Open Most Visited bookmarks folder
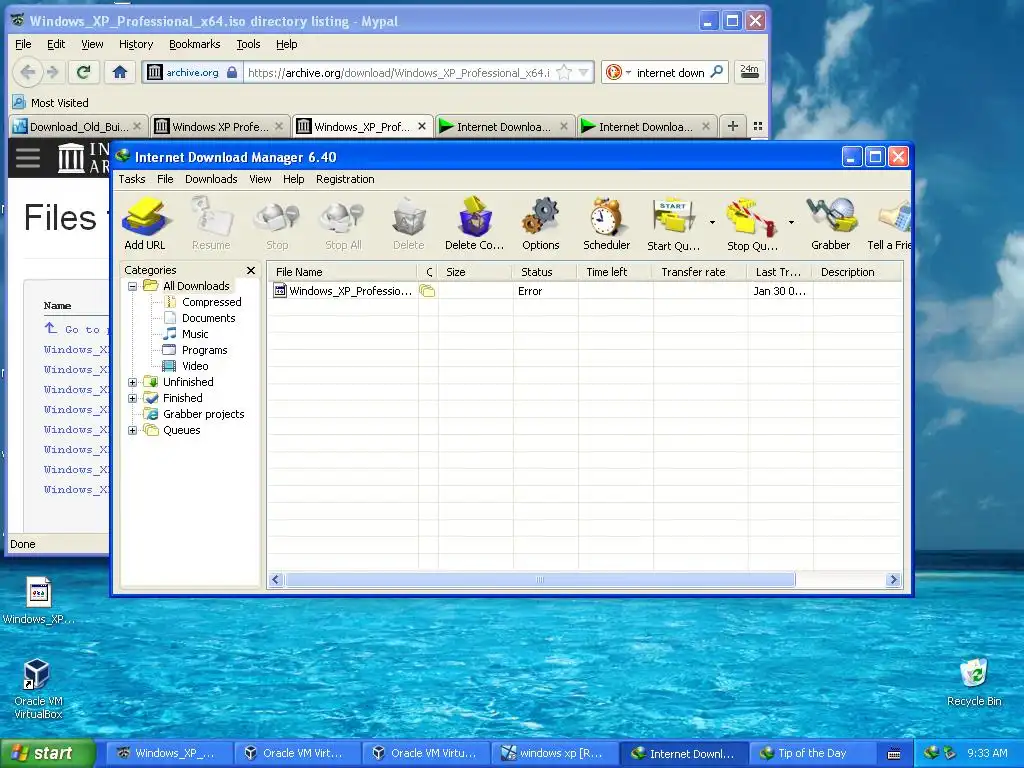Image resolution: width=1024 pixels, height=768 pixels. pyautogui.click(x=50, y=103)
